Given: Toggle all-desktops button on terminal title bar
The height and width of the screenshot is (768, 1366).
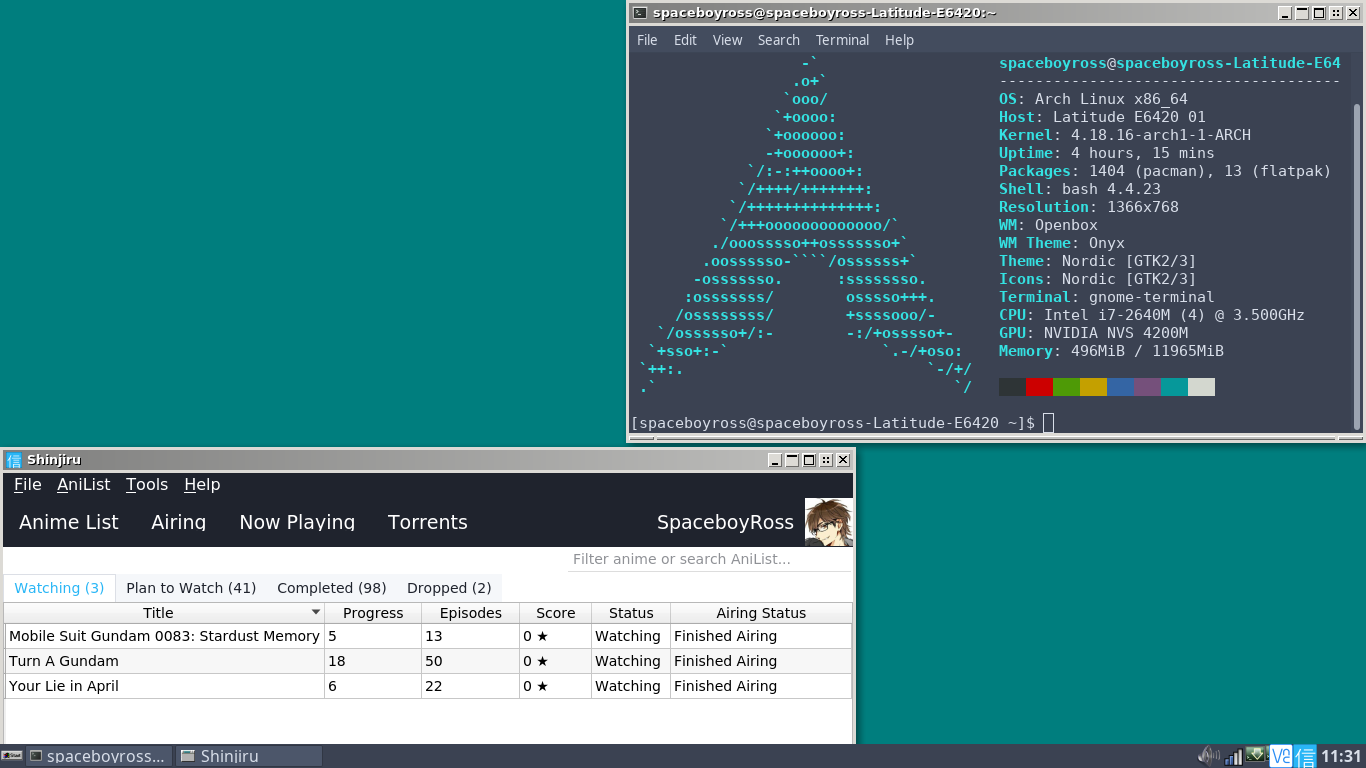Looking at the screenshot, I should coord(1336,13).
